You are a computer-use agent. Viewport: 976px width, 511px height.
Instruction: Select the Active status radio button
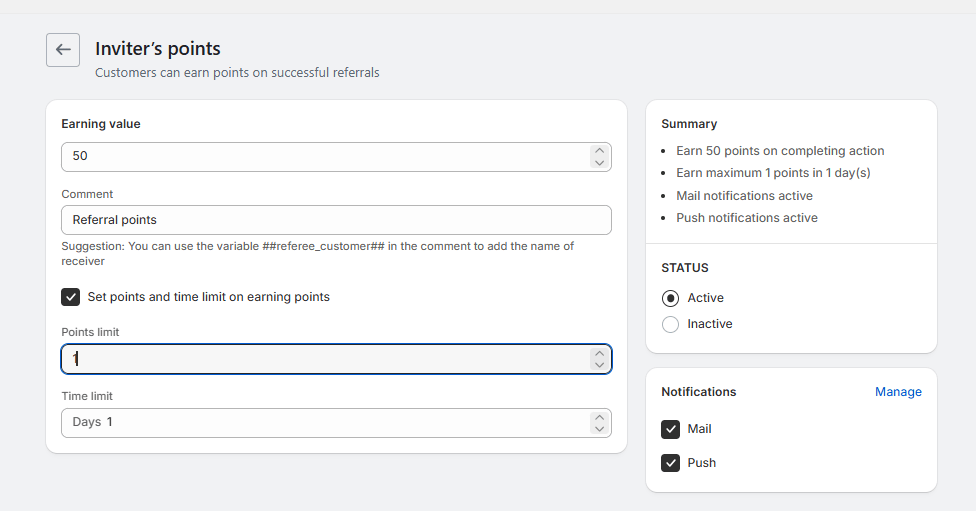tap(671, 298)
